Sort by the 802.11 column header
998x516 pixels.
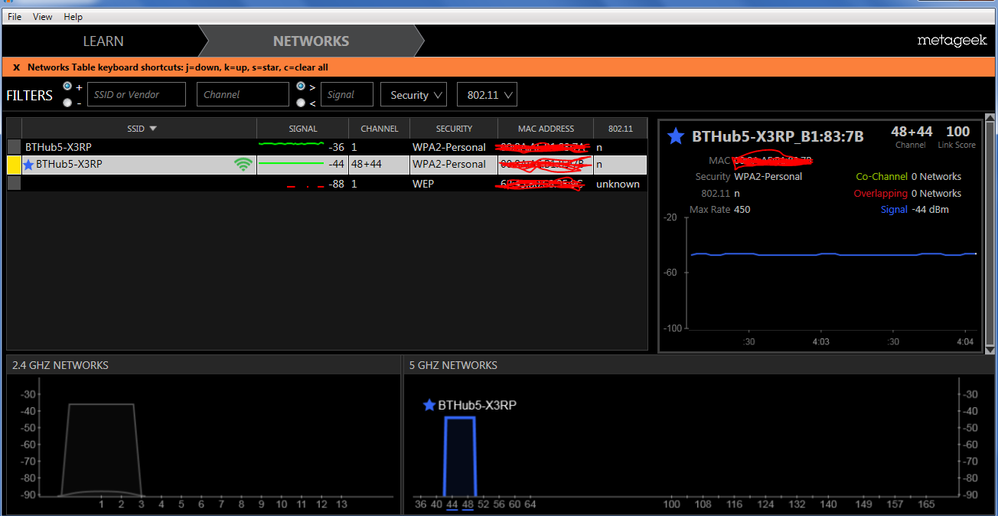point(621,129)
